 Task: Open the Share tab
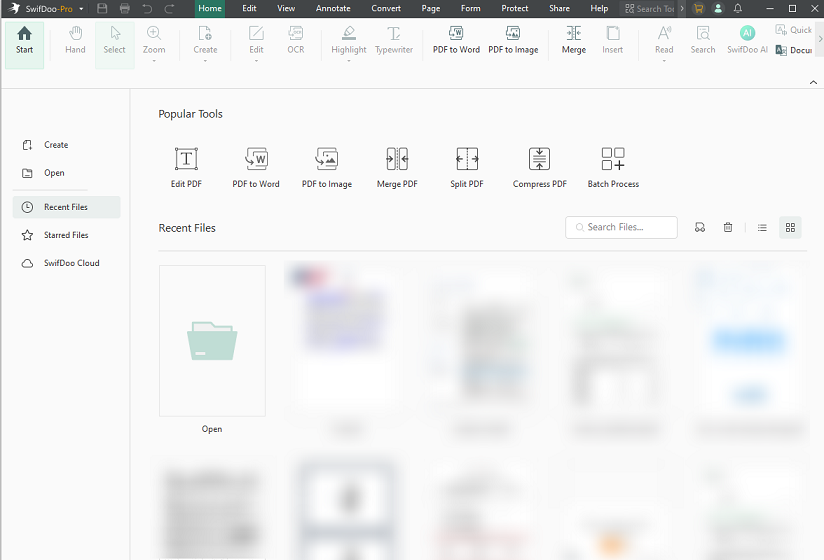pos(559,8)
